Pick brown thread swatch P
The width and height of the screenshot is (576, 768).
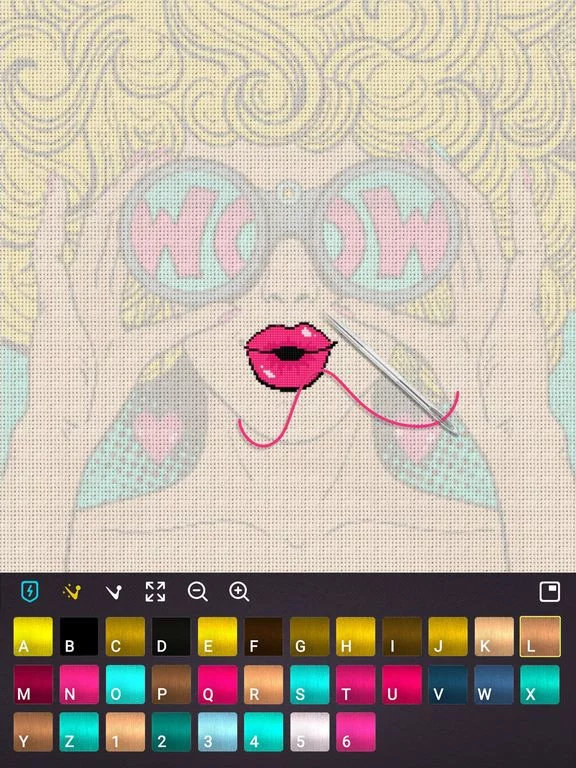(171, 684)
